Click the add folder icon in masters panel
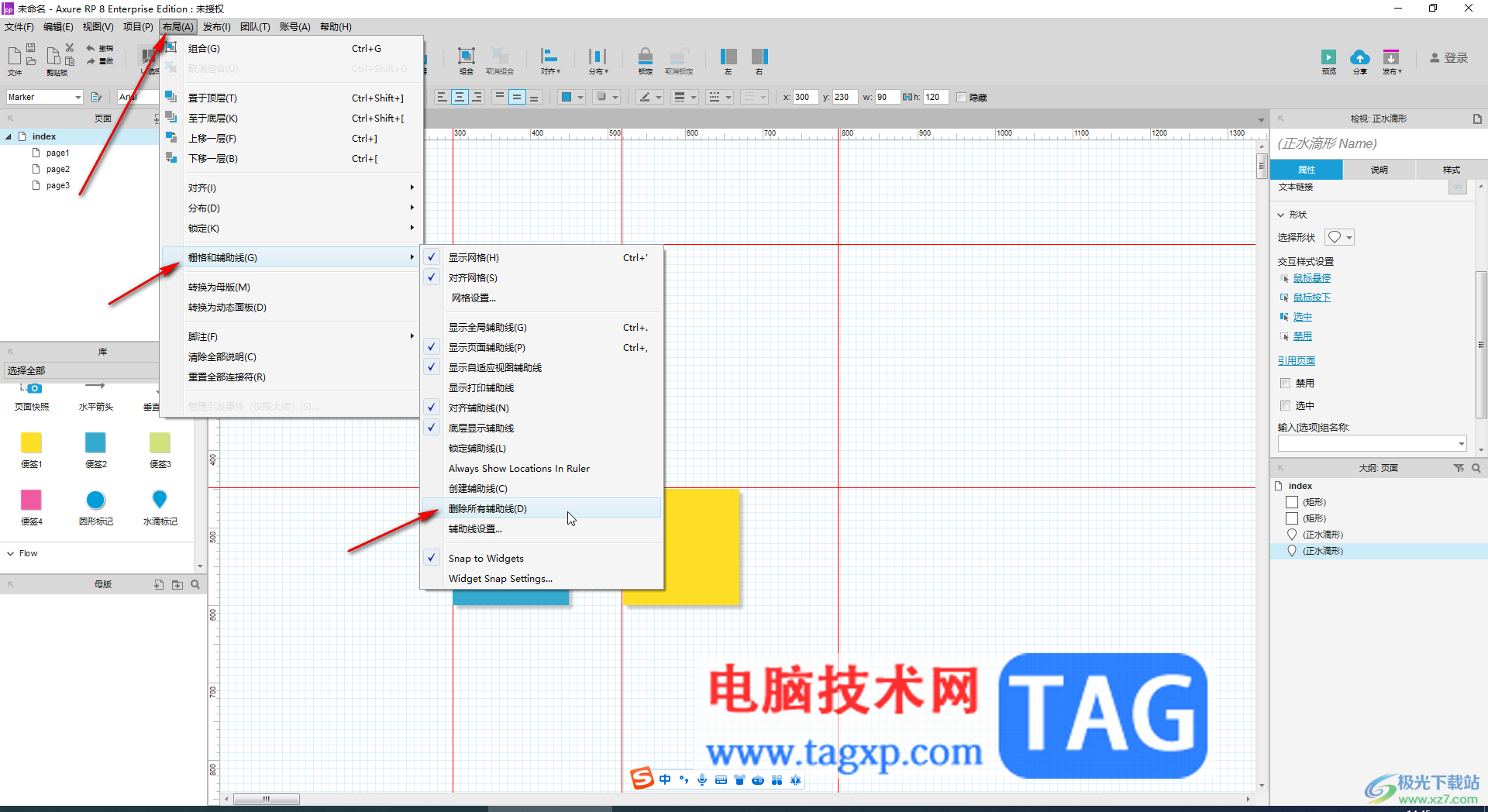 click(x=177, y=584)
